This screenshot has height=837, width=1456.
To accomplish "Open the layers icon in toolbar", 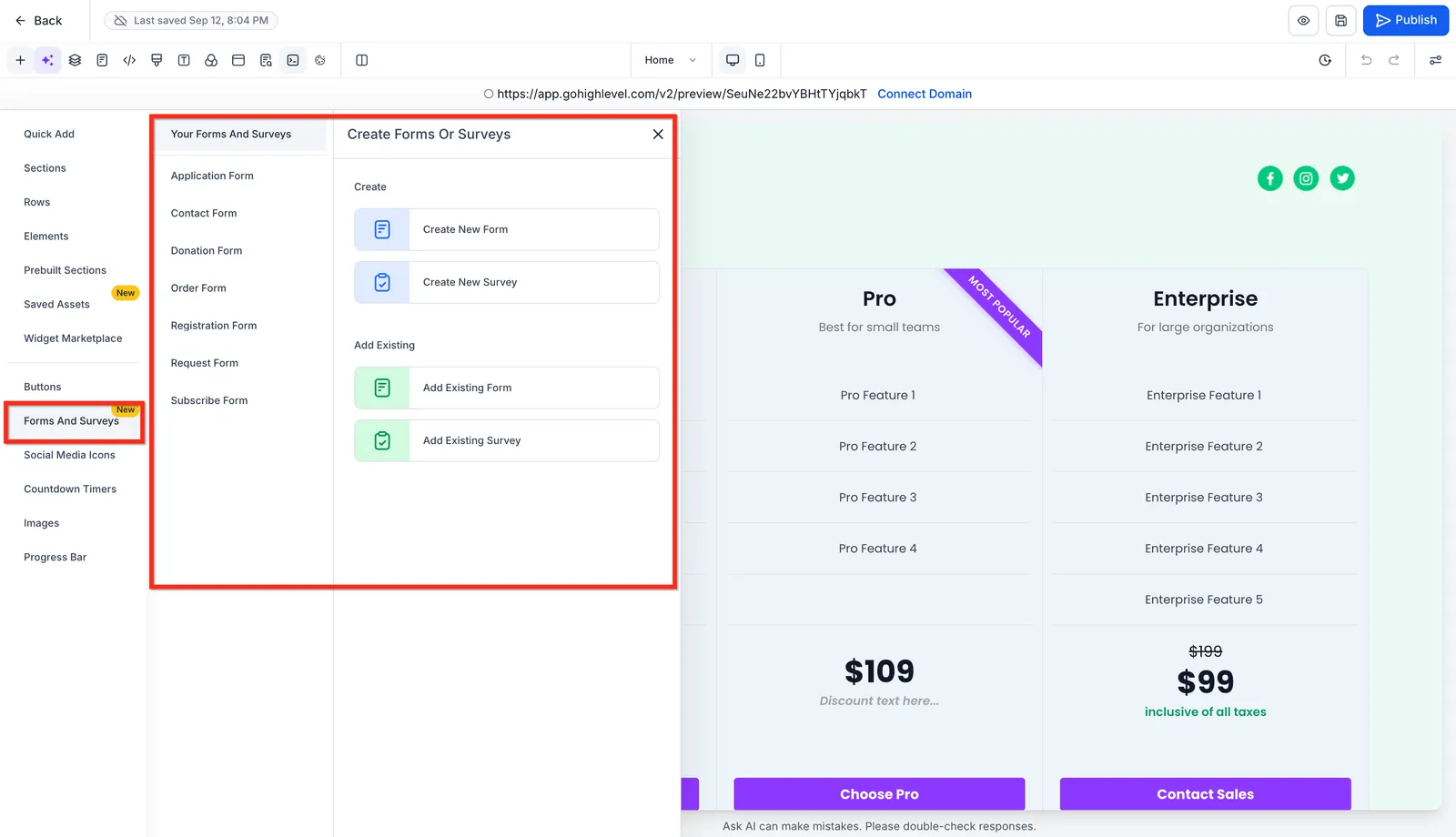I will click(75, 60).
